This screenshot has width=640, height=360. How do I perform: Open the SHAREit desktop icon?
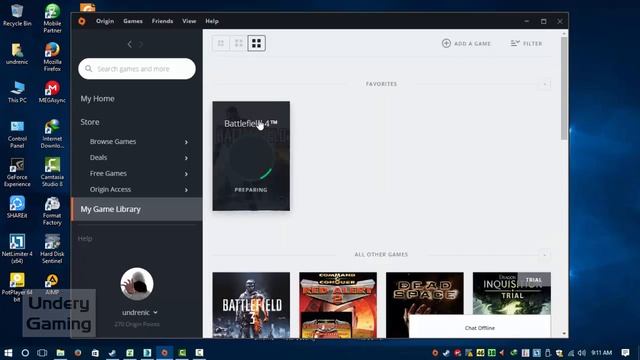(x=17, y=207)
